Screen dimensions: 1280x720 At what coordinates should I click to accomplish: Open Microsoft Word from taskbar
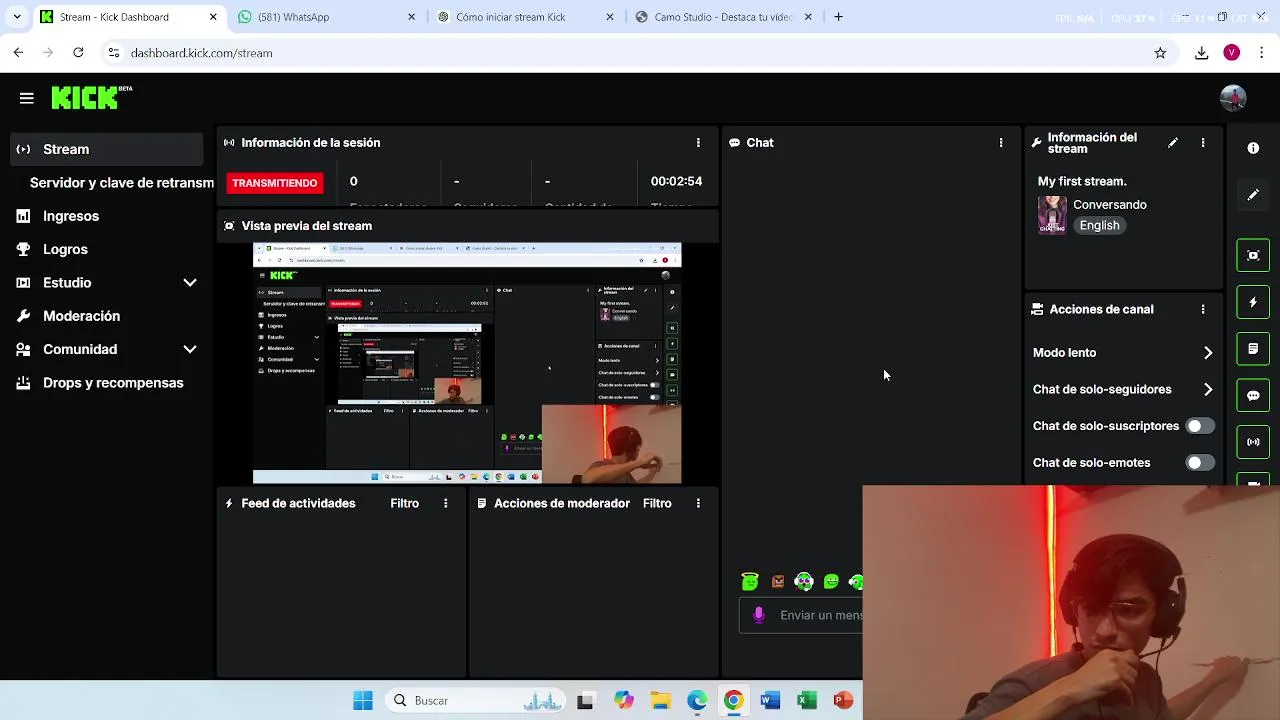pyautogui.click(x=770, y=701)
